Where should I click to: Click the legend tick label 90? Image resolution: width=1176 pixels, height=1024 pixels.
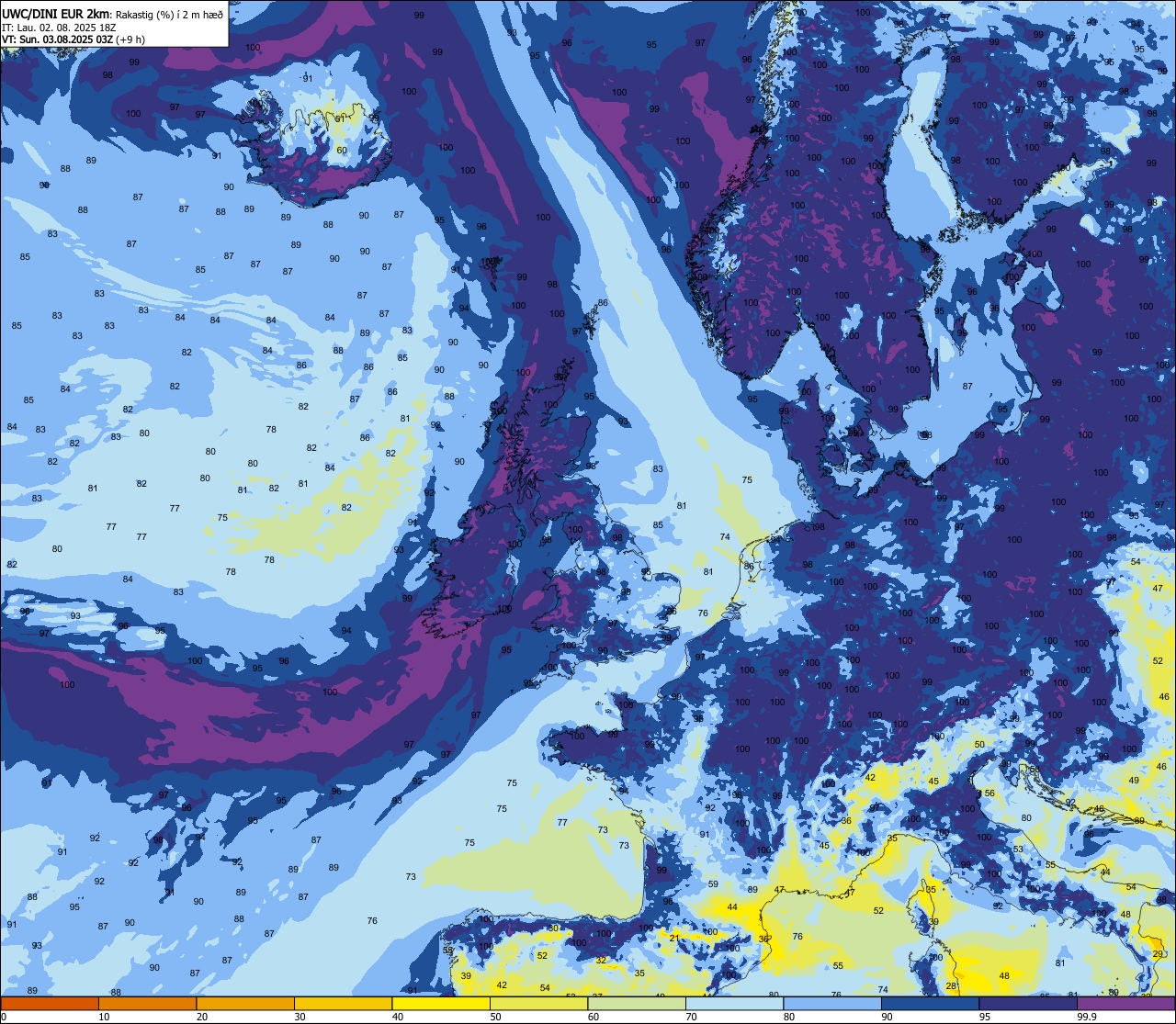pos(887,1017)
